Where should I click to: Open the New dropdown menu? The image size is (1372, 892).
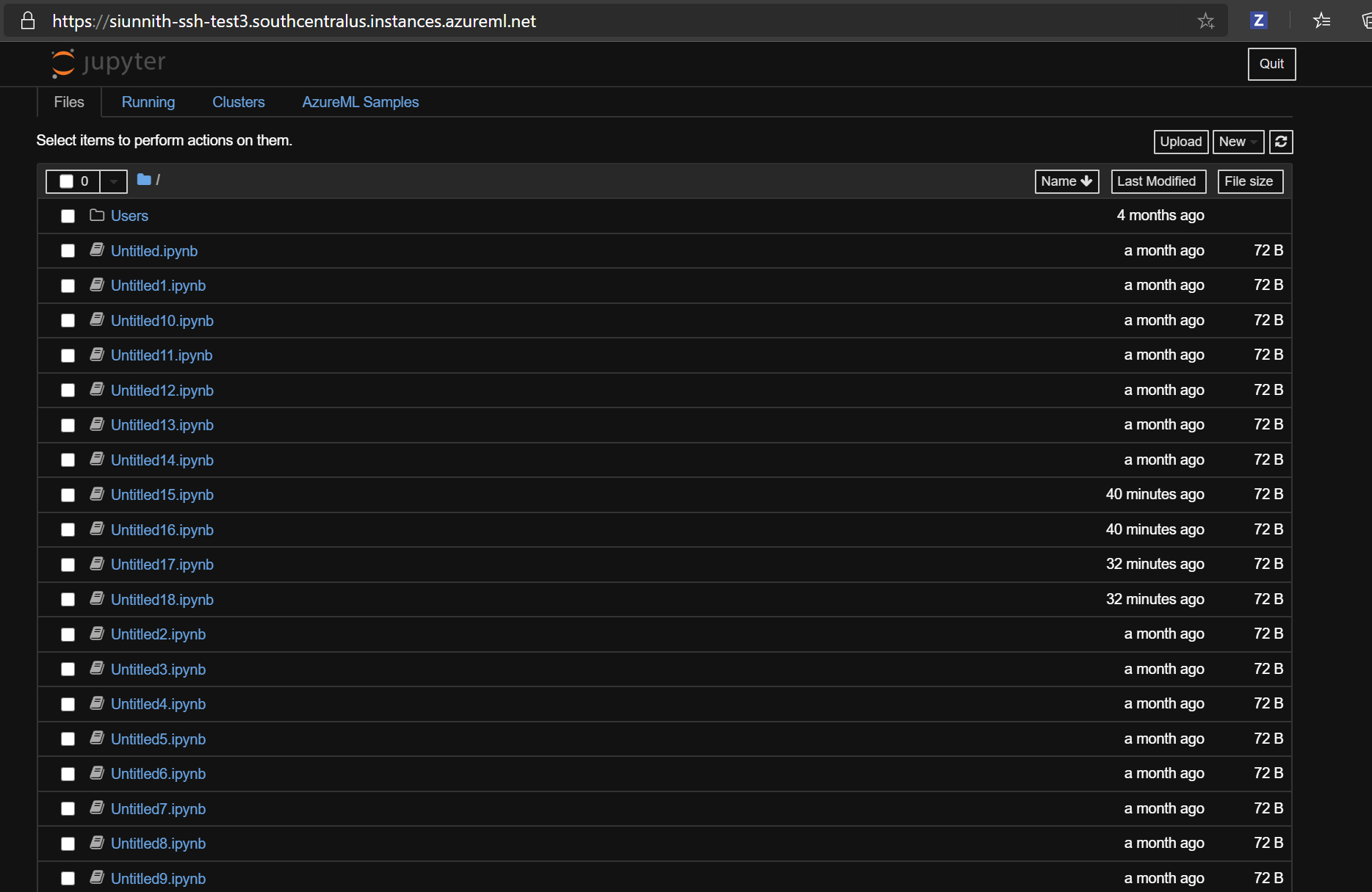tap(1238, 142)
